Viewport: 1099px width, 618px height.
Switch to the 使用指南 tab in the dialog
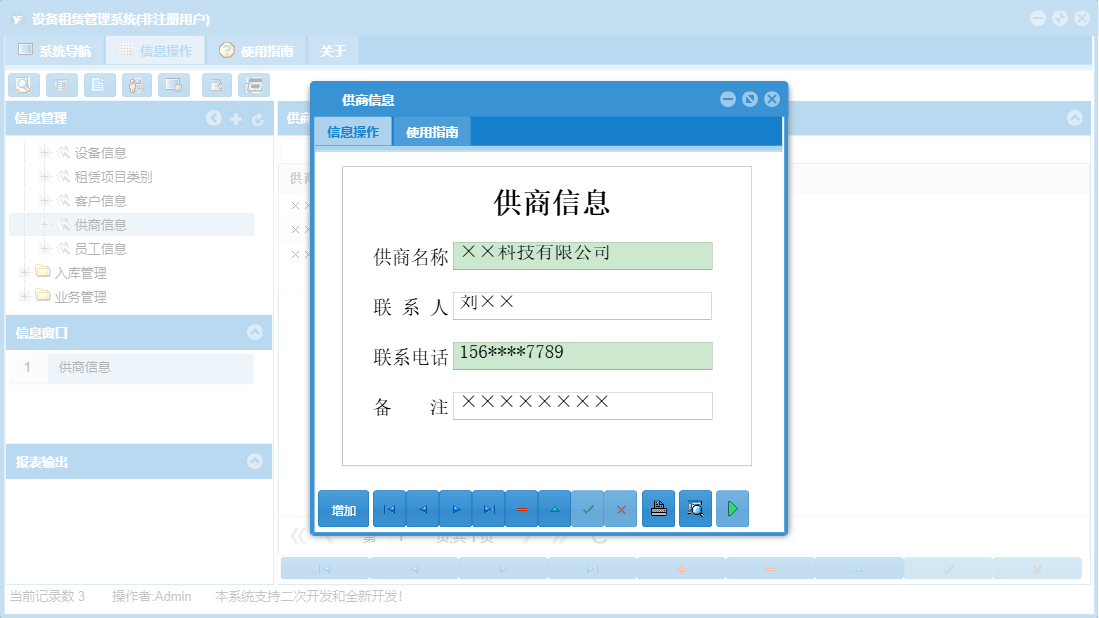(x=433, y=131)
